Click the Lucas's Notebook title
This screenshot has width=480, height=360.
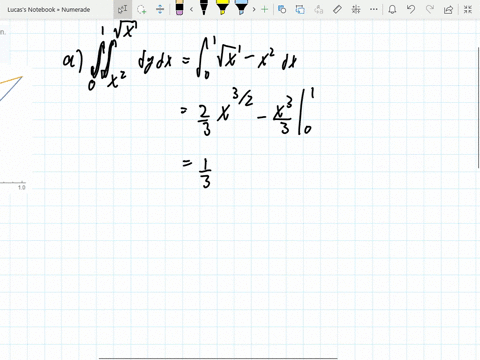49,10
